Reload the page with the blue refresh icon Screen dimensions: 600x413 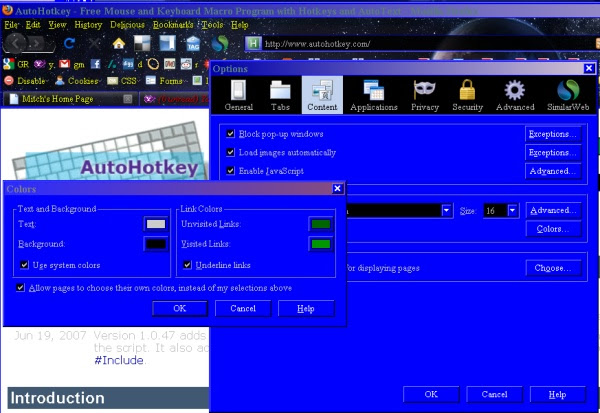coord(69,43)
